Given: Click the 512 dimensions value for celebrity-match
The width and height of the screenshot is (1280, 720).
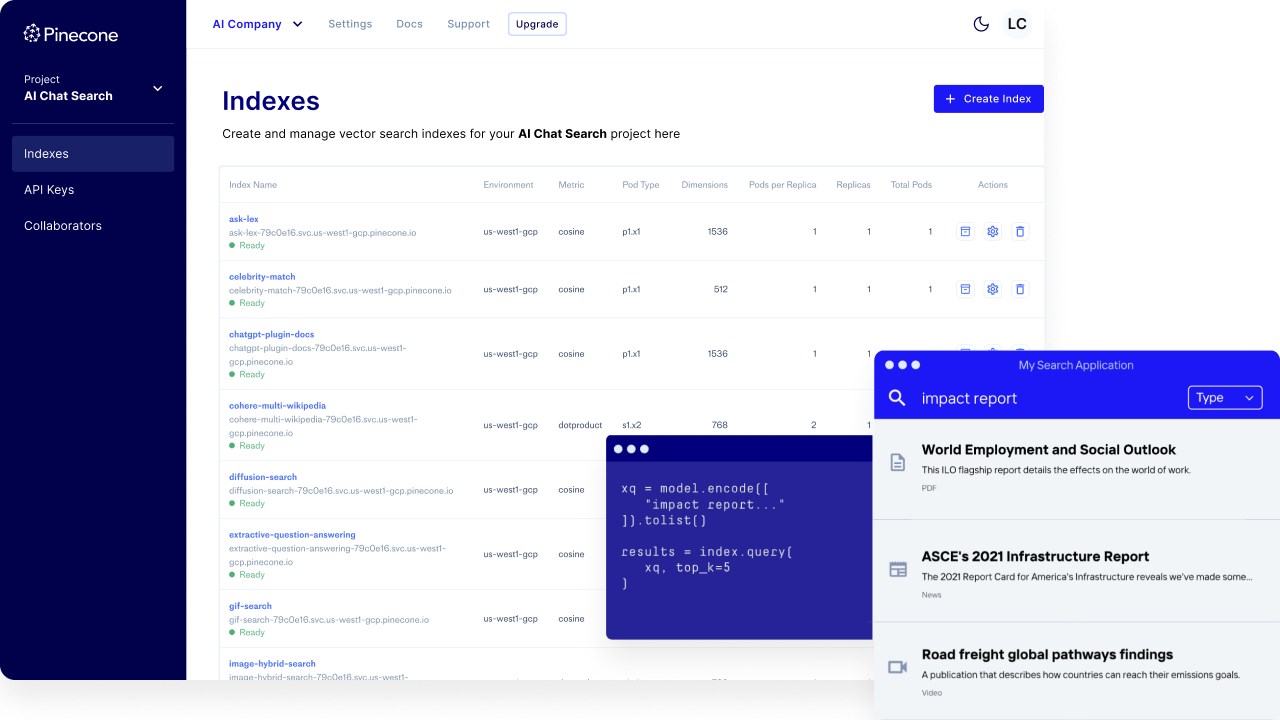Looking at the screenshot, I should (720, 289).
